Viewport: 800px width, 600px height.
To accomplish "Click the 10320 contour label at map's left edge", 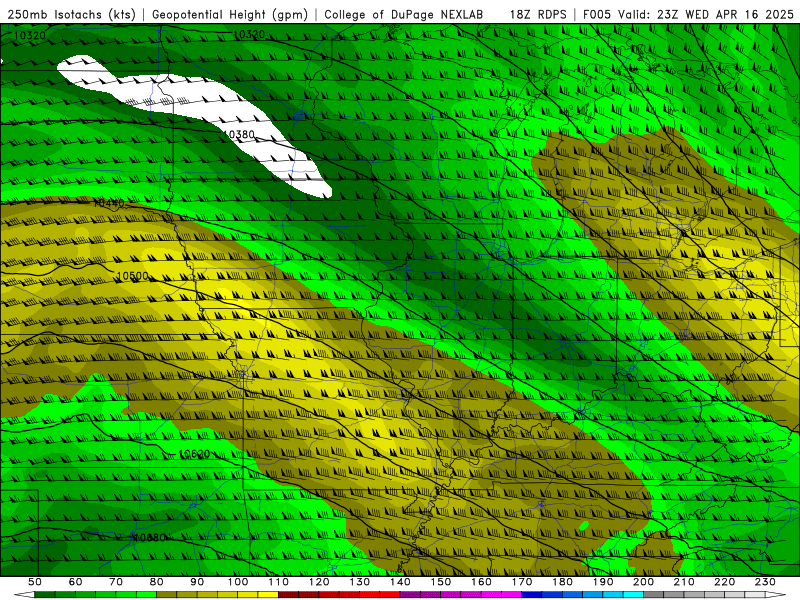I will (30, 36).
